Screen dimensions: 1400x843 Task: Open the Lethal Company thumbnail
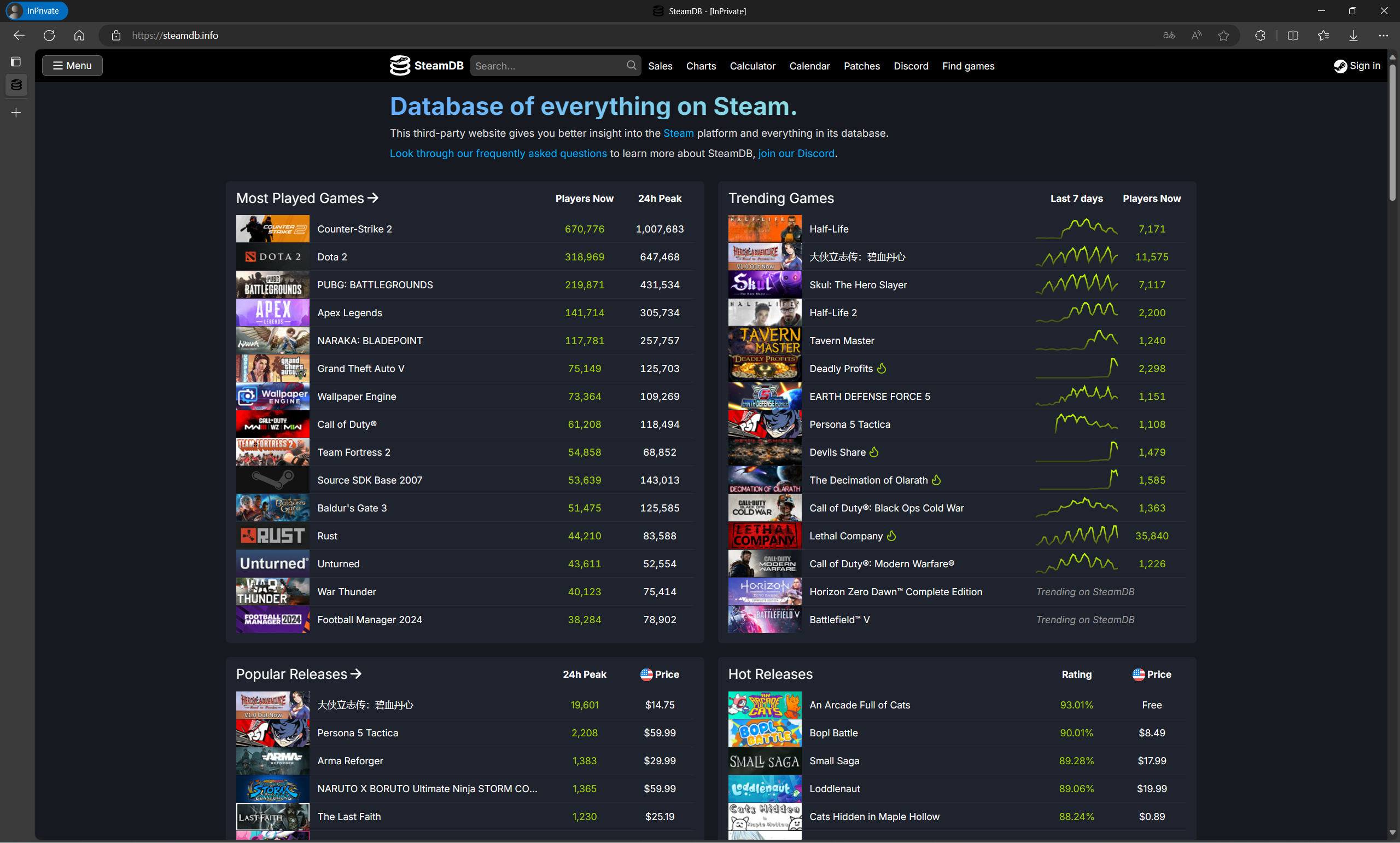pyautogui.click(x=765, y=535)
